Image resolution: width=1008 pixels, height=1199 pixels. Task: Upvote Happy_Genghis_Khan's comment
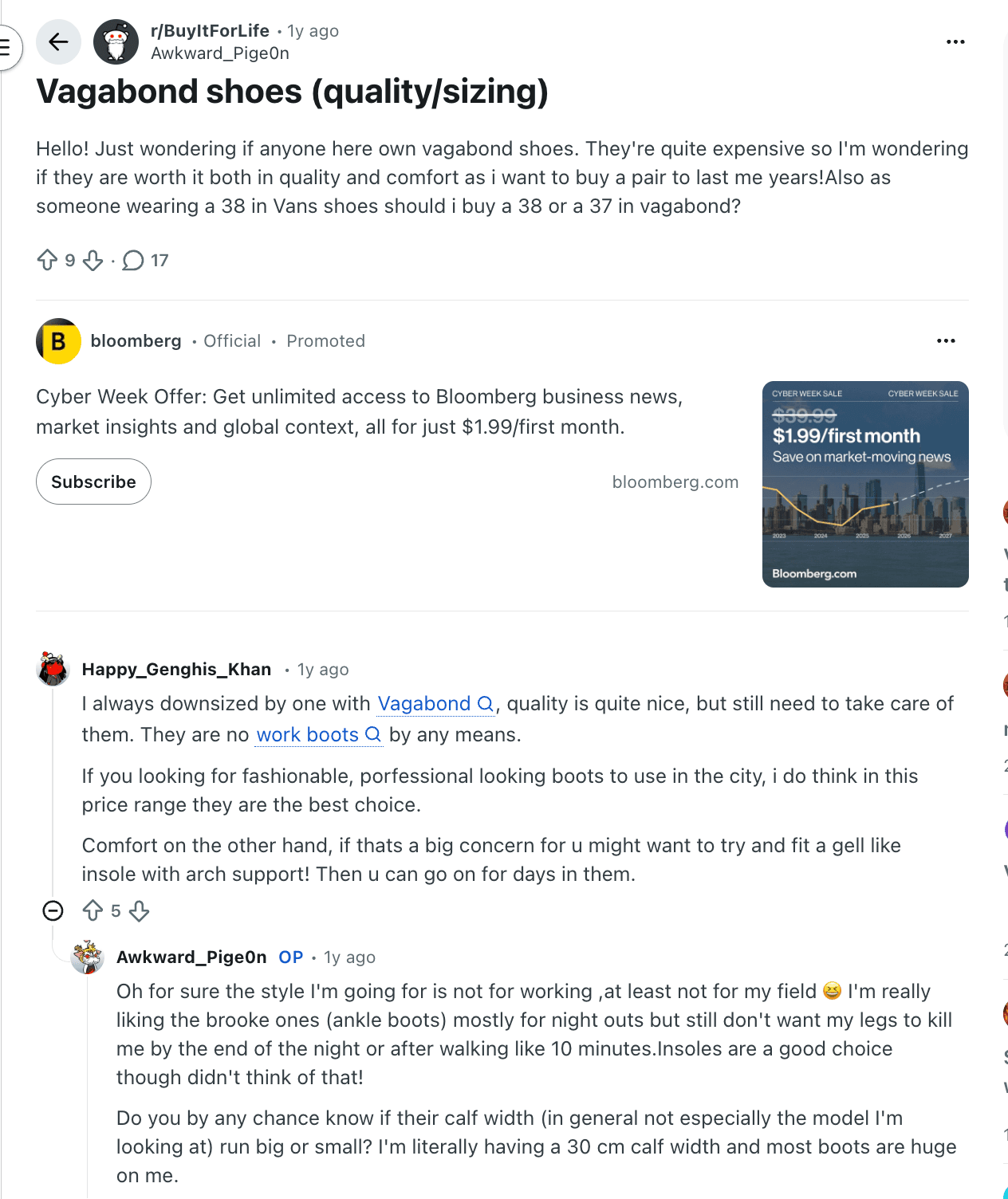94,910
